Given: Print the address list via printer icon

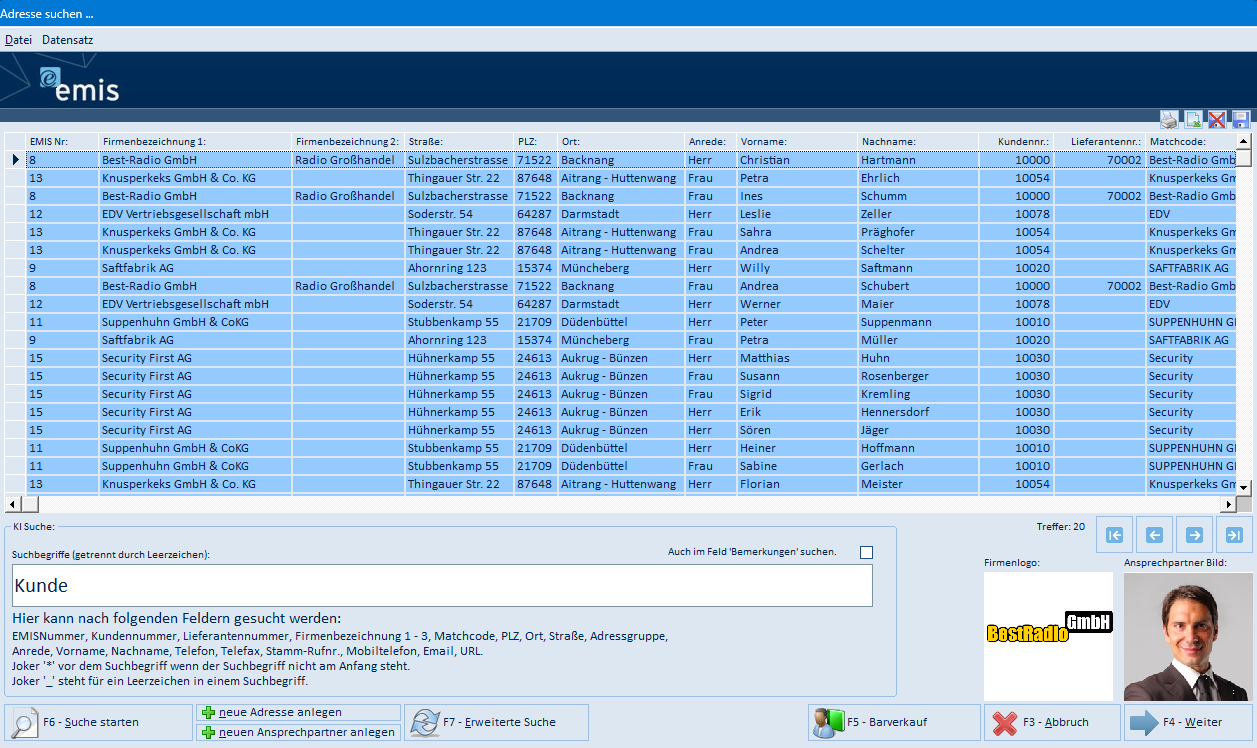Looking at the screenshot, I should 1169,120.
